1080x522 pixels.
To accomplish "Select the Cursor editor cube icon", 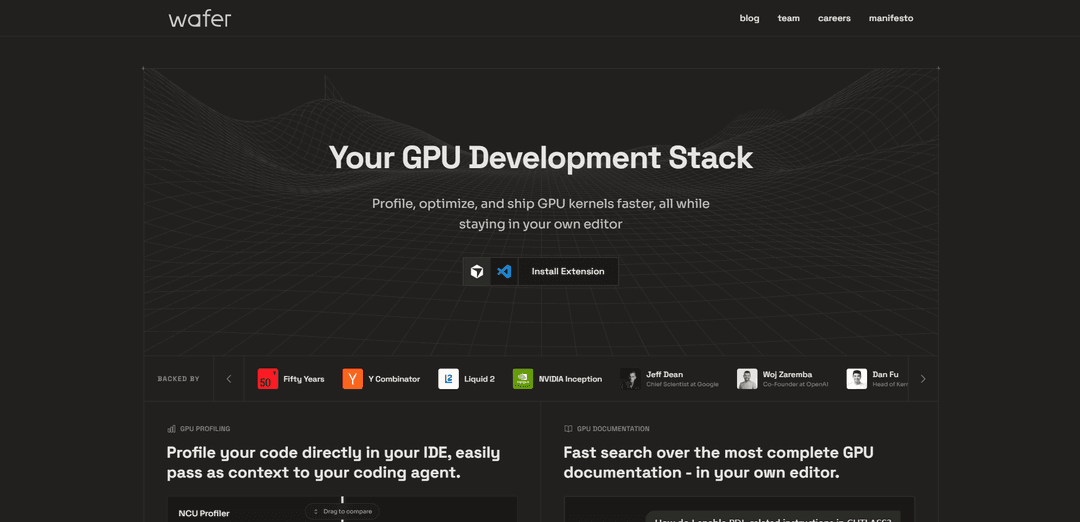I will tap(477, 271).
